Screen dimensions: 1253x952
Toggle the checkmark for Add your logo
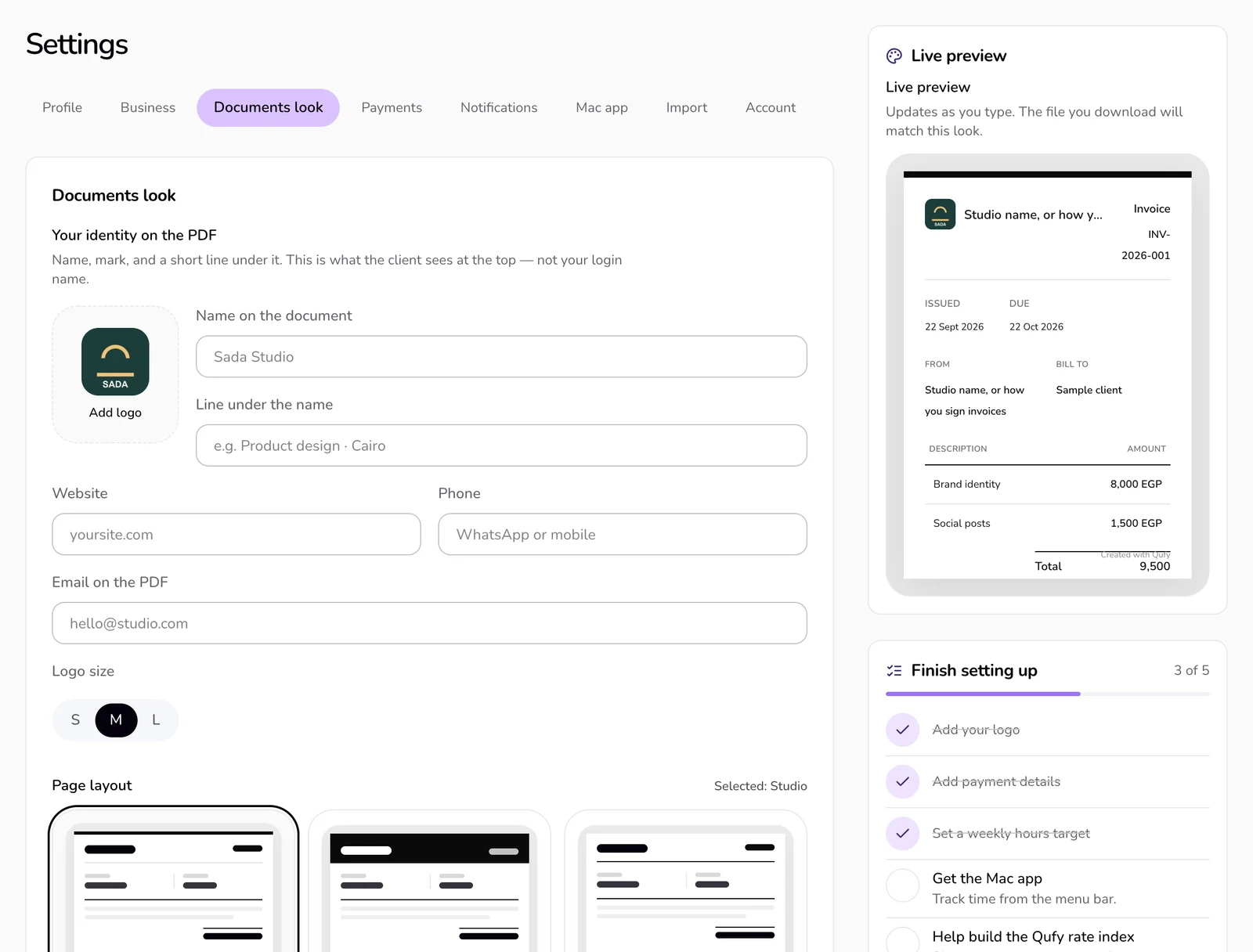tap(902, 730)
